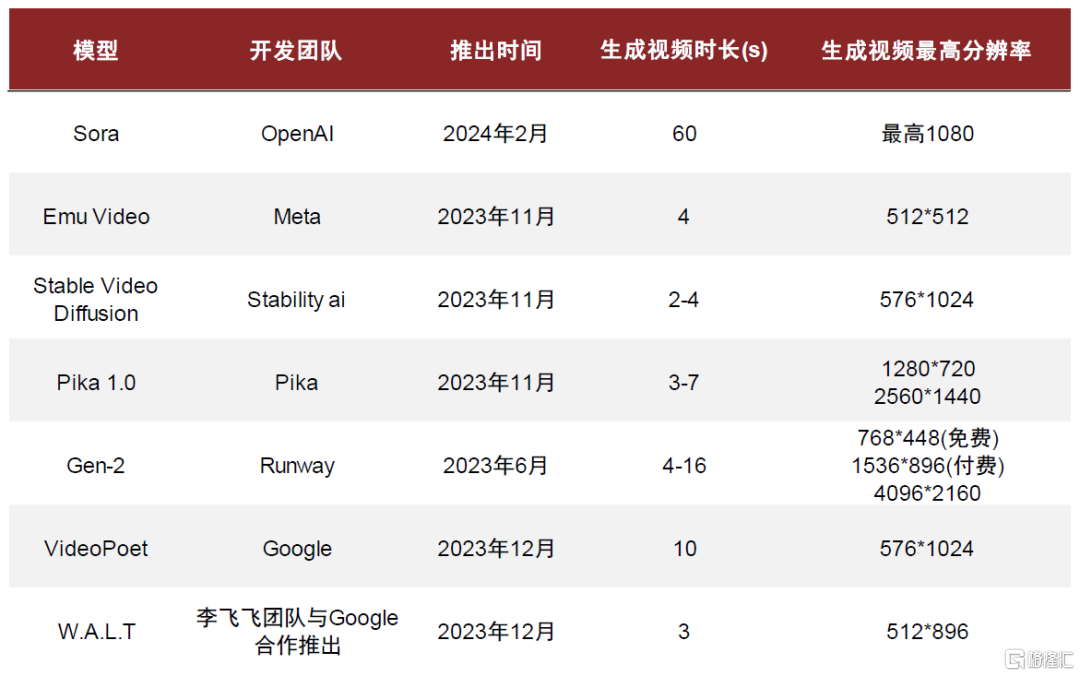This screenshot has width=1080, height=676.
Task: Click the 4-16 duration cell
Action: click(x=684, y=465)
